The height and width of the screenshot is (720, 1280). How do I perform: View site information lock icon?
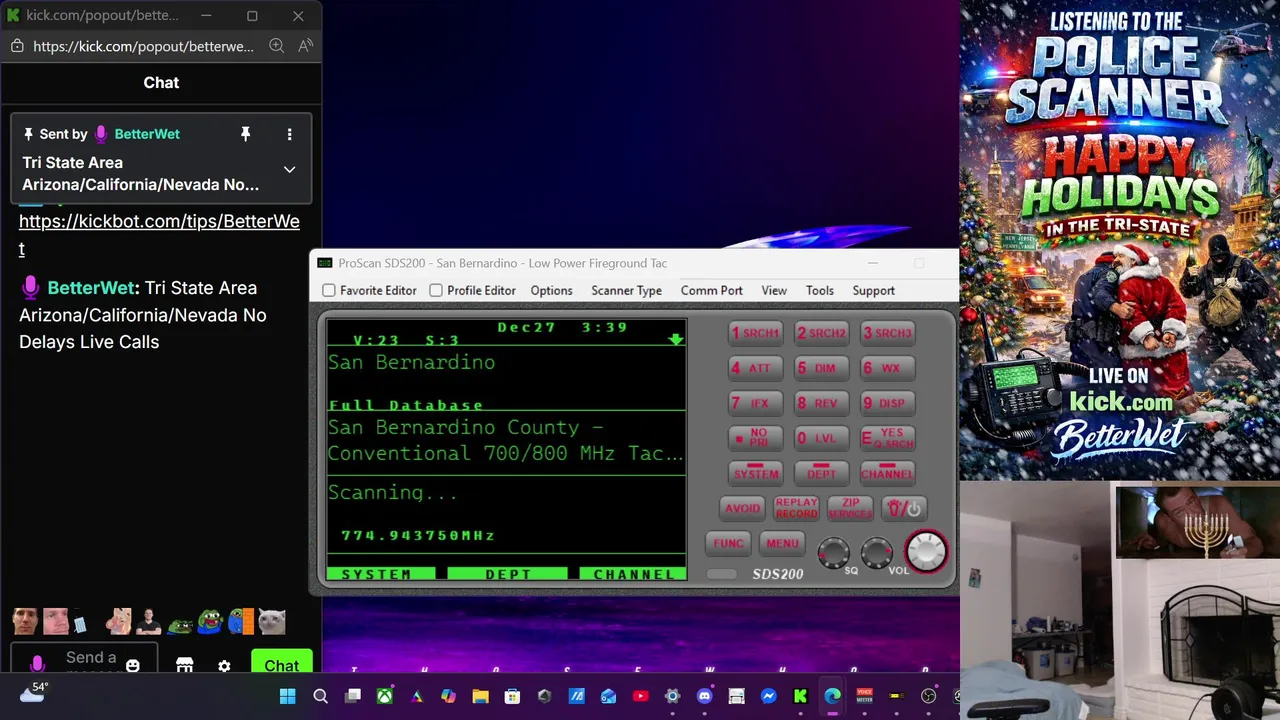[17, 46]
